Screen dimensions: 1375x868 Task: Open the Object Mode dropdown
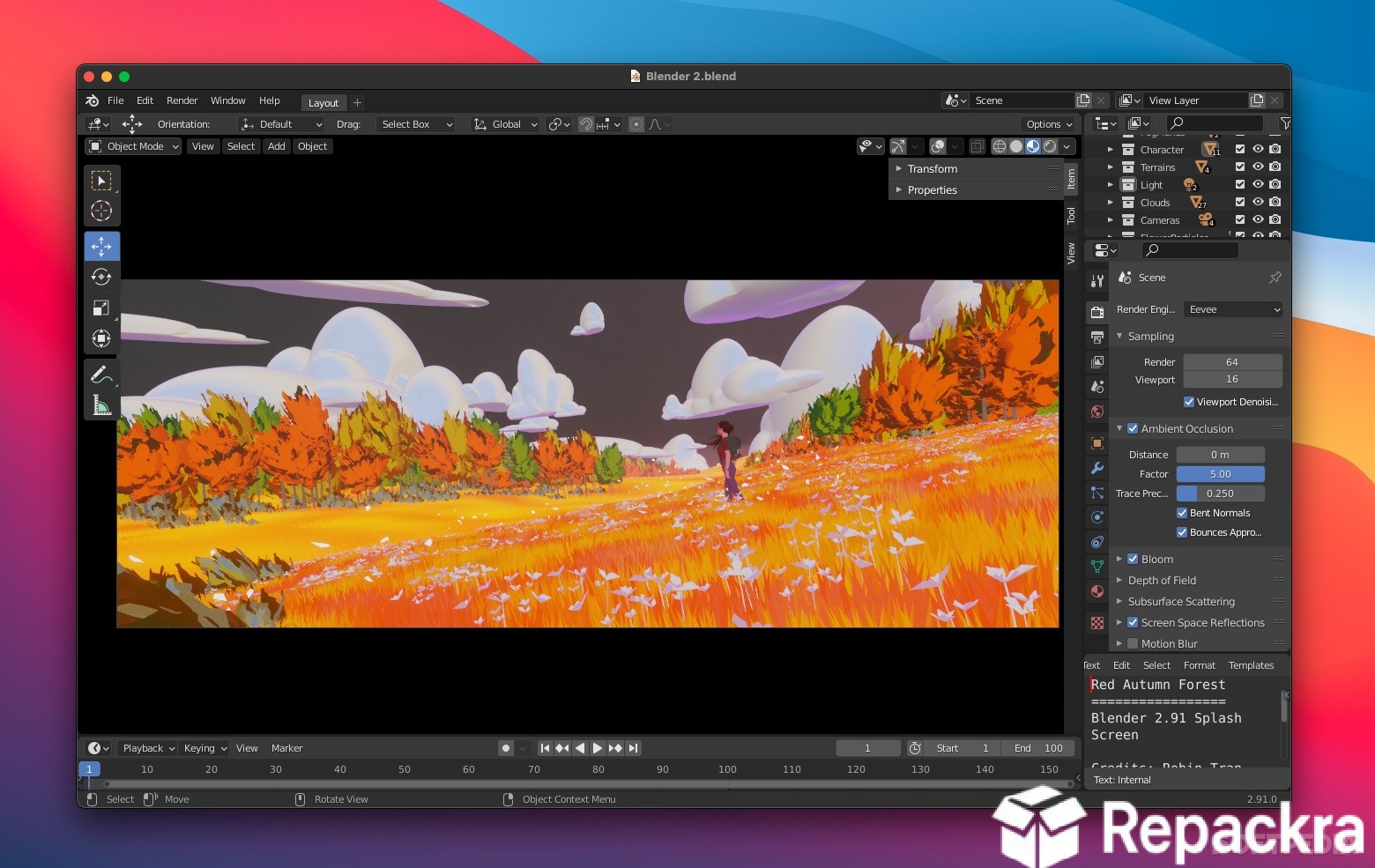tap(134, 146)
